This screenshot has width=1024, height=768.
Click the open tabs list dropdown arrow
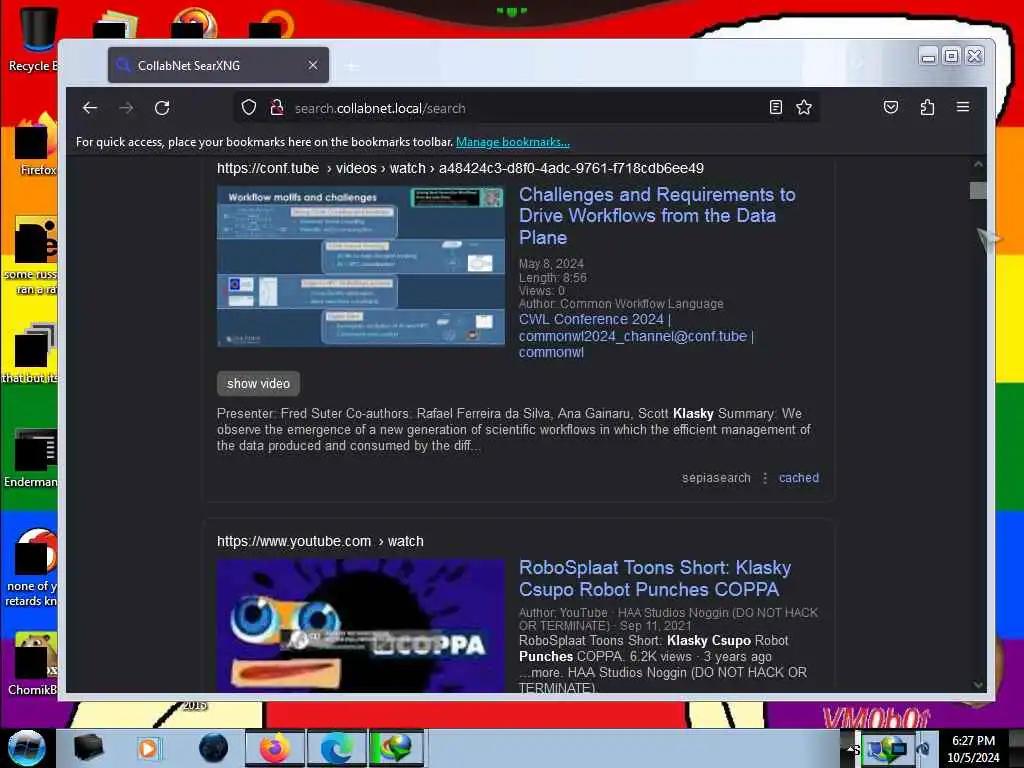coord(858,65)
